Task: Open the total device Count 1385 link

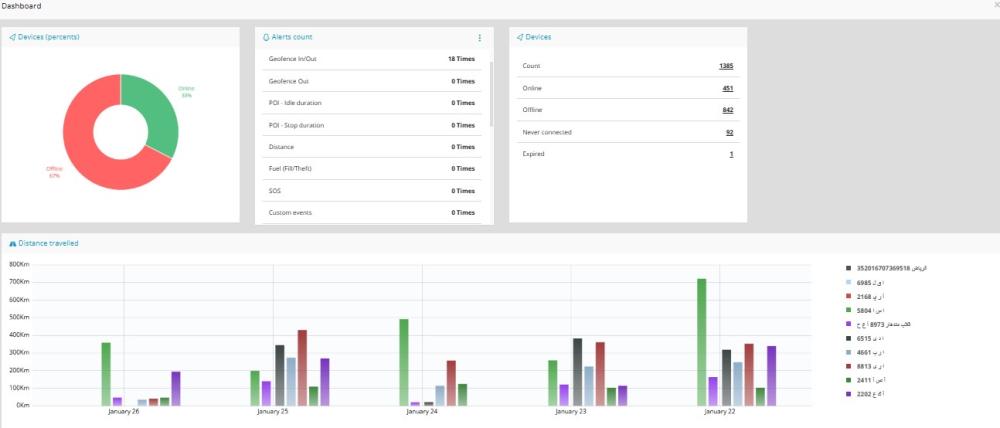Action: pos(725,66)
